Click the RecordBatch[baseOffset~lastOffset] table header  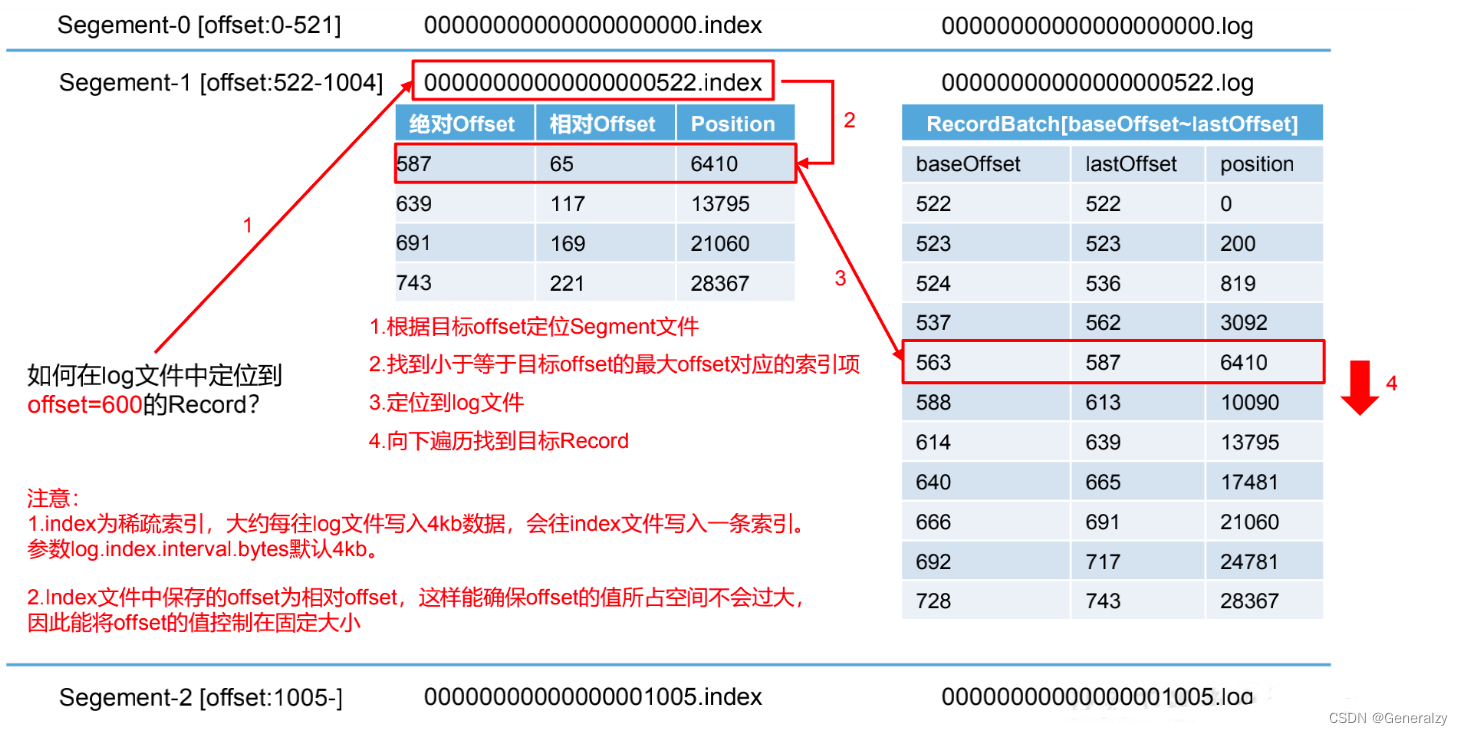point(1111,124)
